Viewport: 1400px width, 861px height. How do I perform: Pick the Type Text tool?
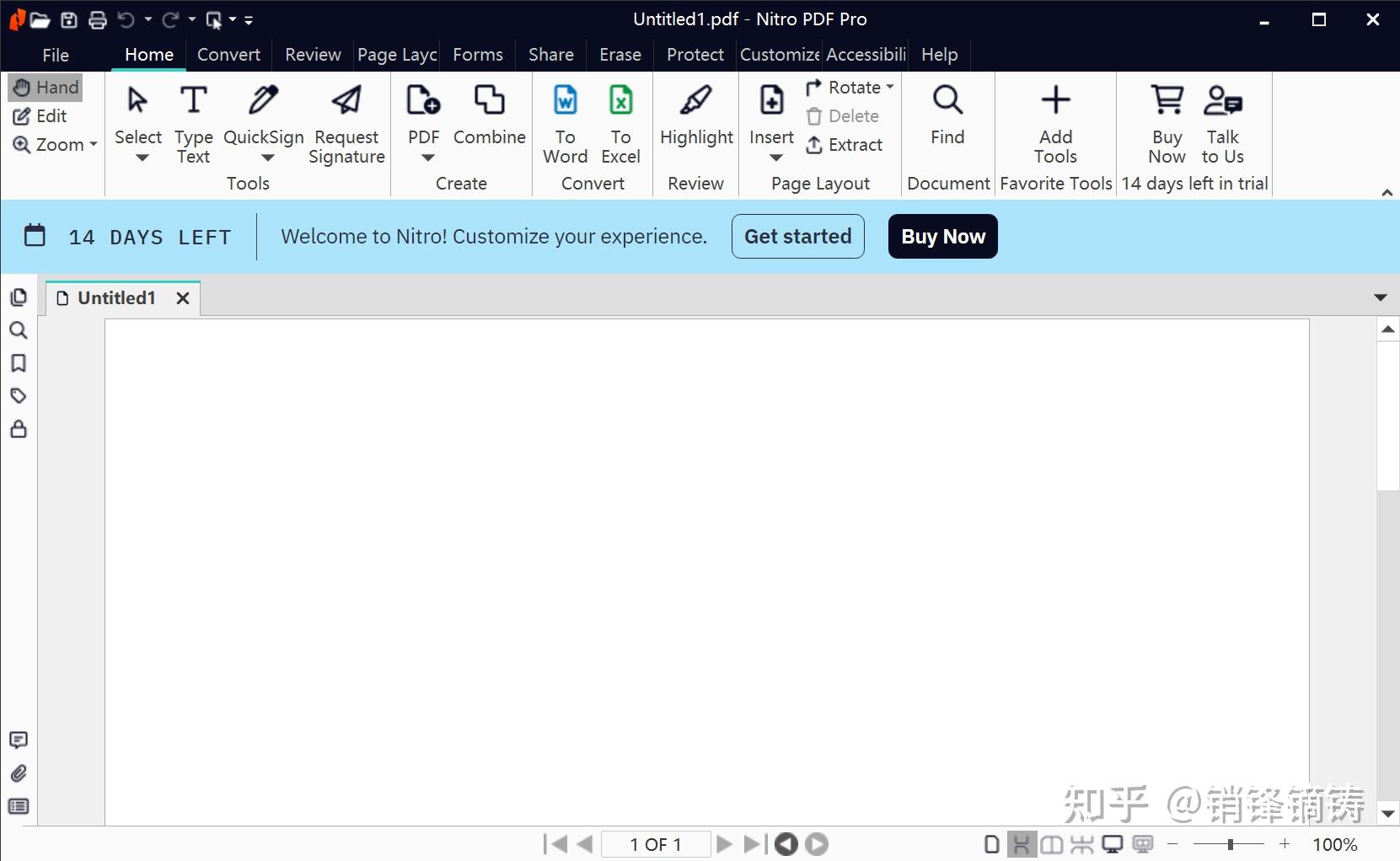(194, 124)
